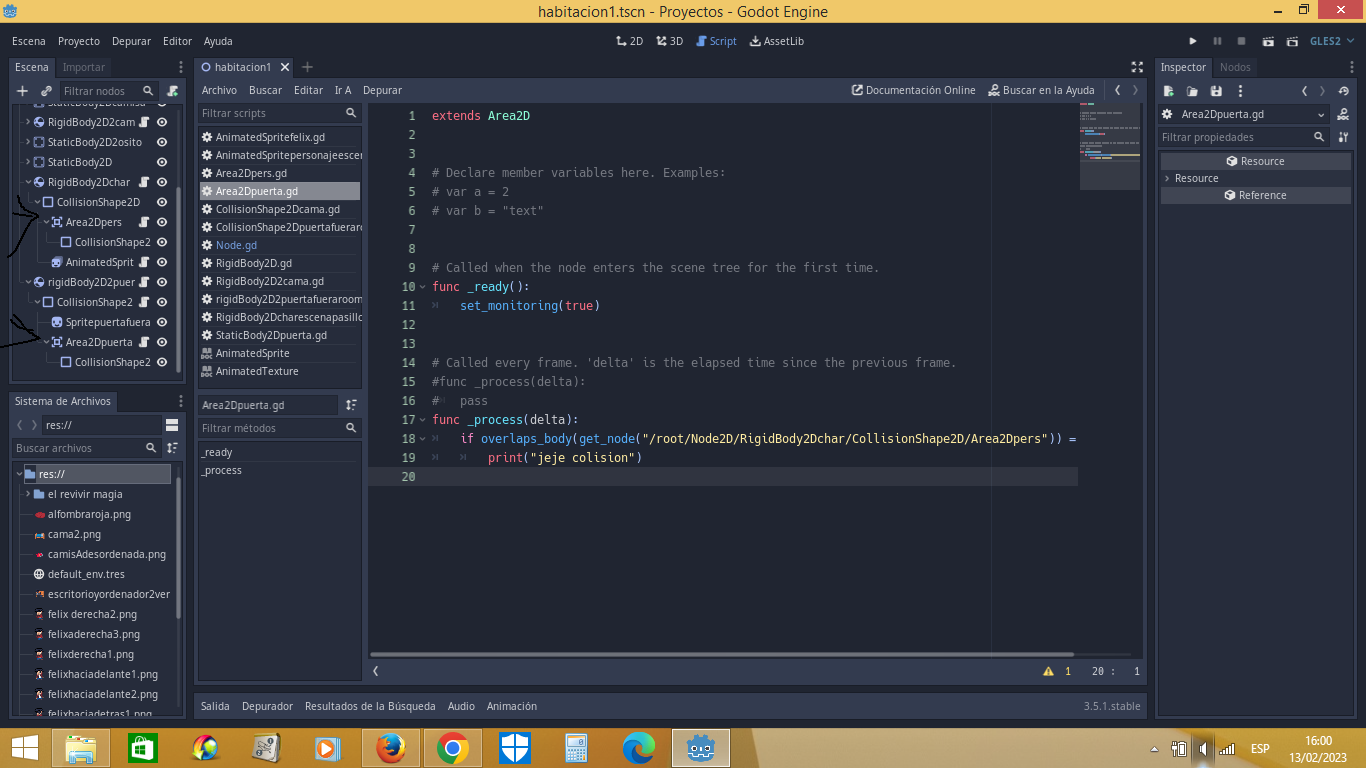Viewport: 1366px width, 768px height.
Task: Click the warning icon in script status bar
Action: pyautogui.click(x=1049, y=672)
